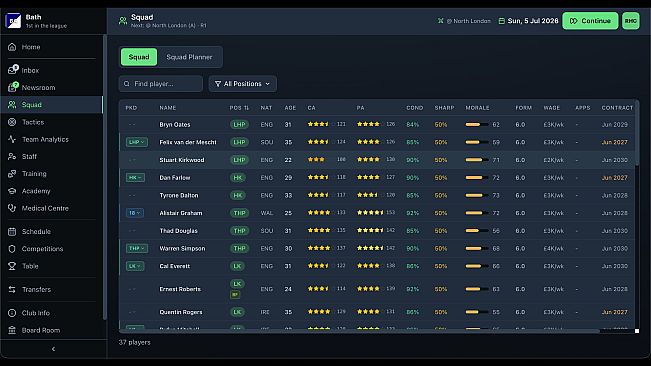Image resolution: width=651 pixels, height=366 pixels.
Task: Open the All Positions filter dropdown
Action: [x=242, y=84]
